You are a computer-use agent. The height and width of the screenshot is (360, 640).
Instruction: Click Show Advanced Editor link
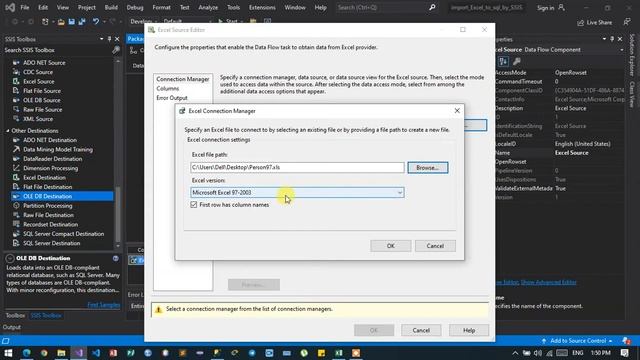(549, 282)
